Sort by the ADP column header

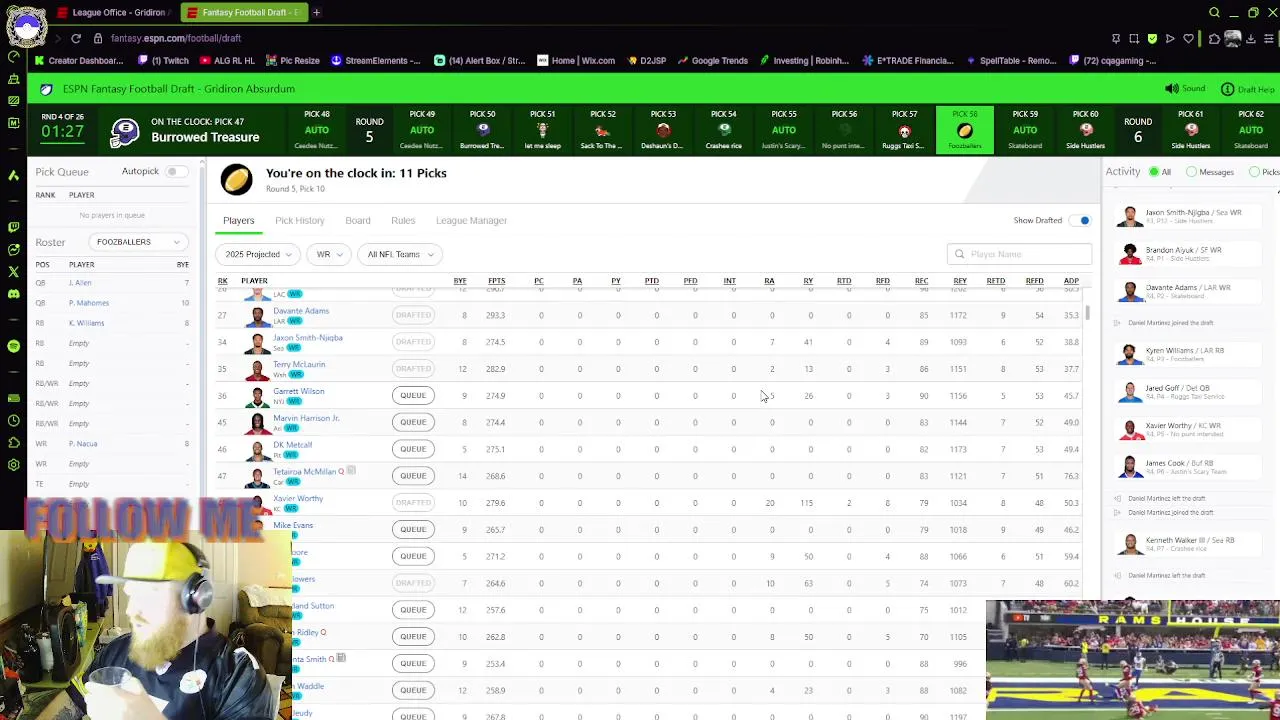(1071, 281)
